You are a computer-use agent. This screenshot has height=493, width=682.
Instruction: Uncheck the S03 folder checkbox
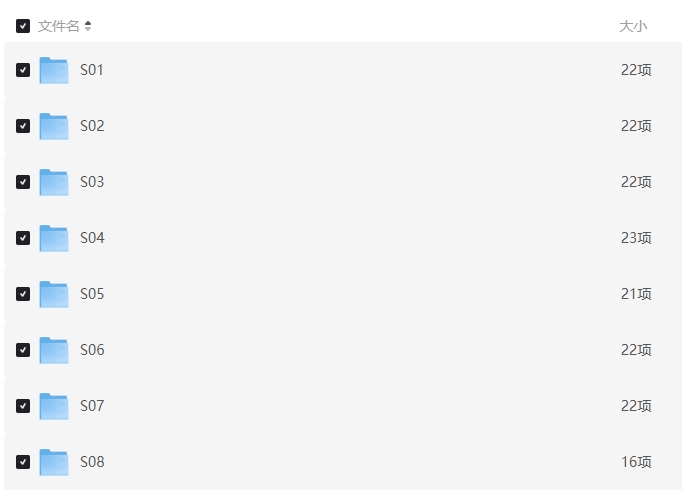click(x=23, y=182)
